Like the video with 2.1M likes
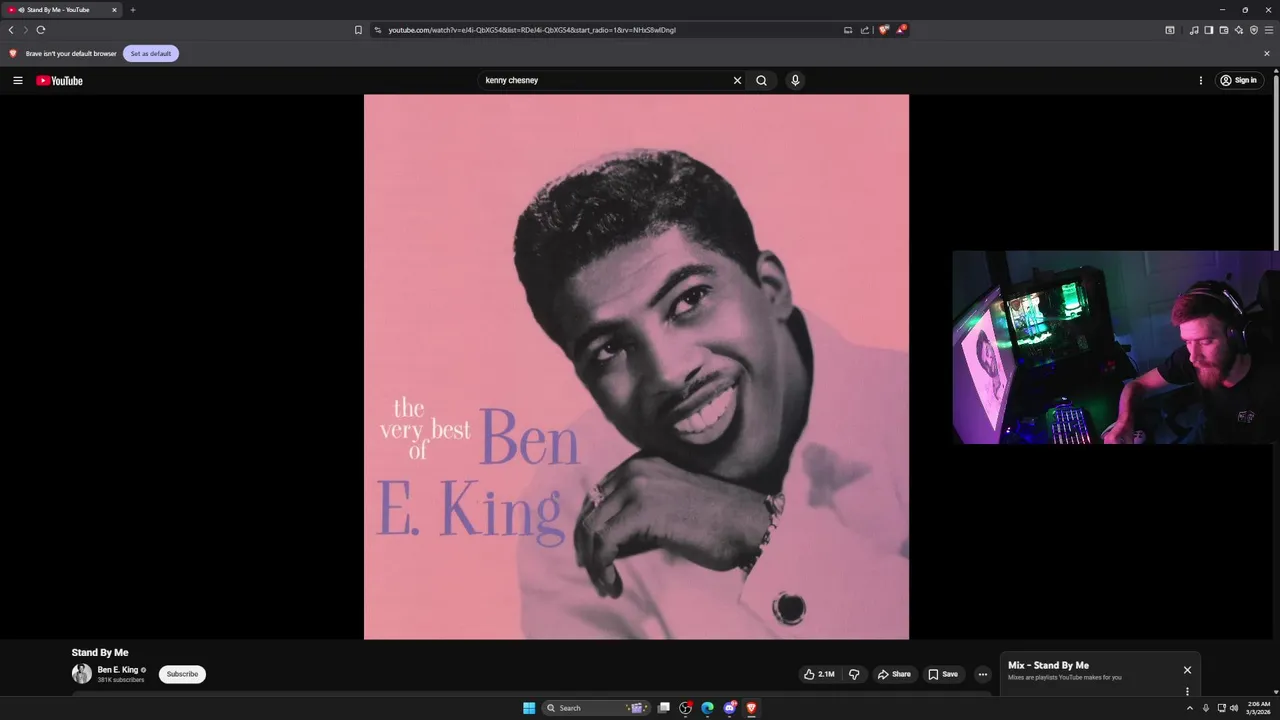Viewport: 1280px width, 720px height. pyautogui.click(x=819, y=674)
